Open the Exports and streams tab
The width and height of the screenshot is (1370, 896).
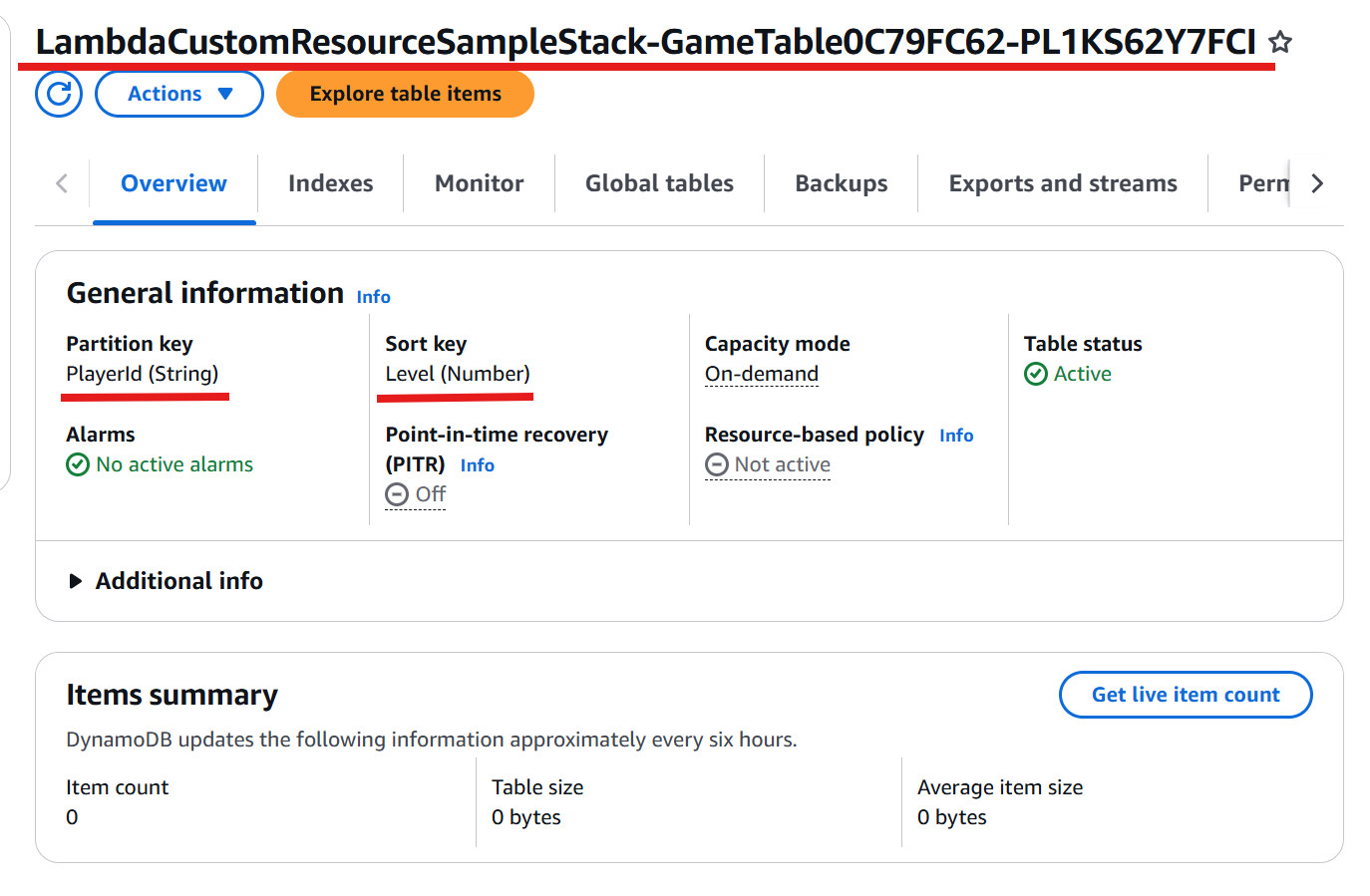pyautogui.click(x=1063, y=183)
